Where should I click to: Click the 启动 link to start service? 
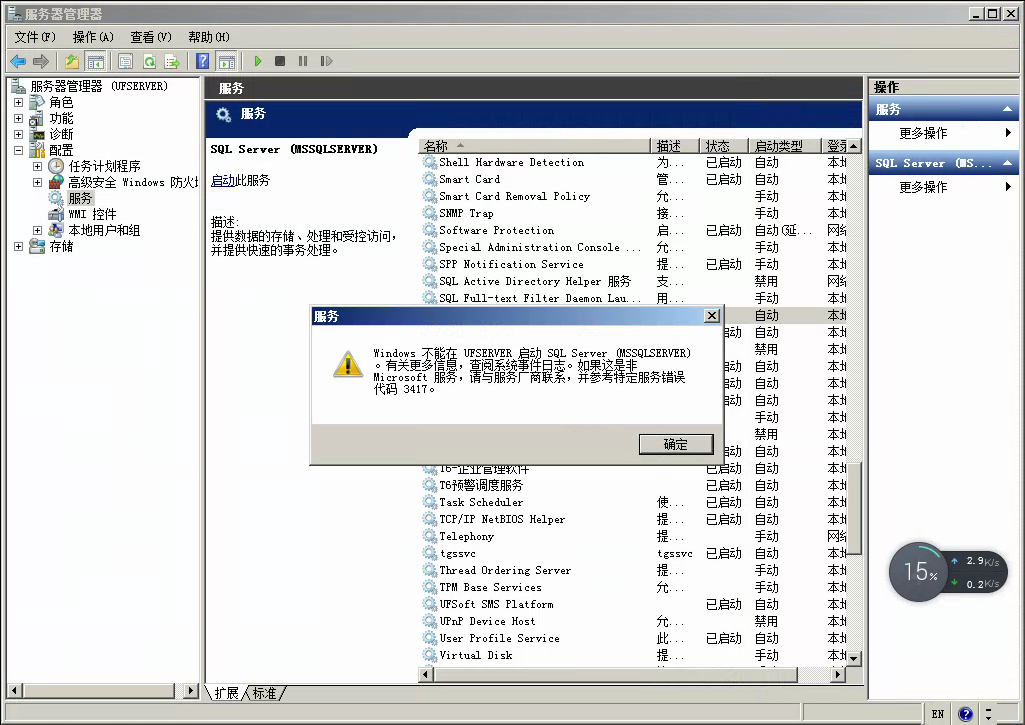tap(222, 180)
